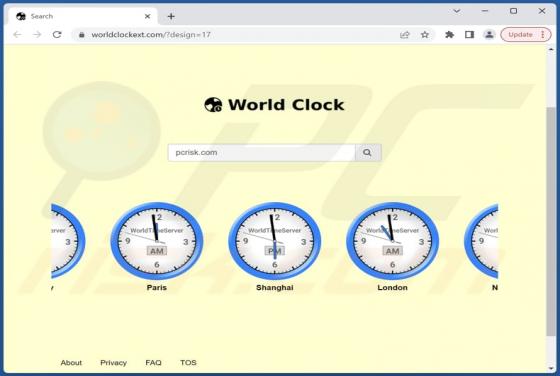Viewport: 560px width, 376px height.
Task: Click the vertical scrollbar thumb
Action: point(550,221)
